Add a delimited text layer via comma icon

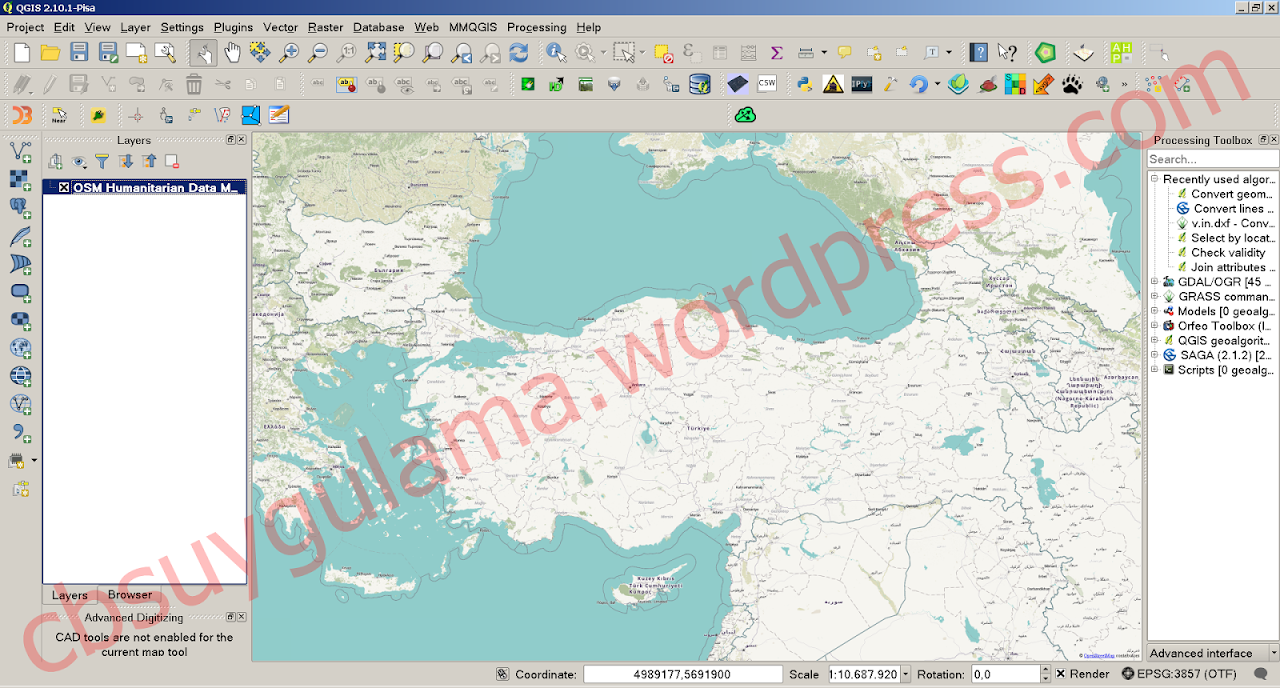pos(20,432)
